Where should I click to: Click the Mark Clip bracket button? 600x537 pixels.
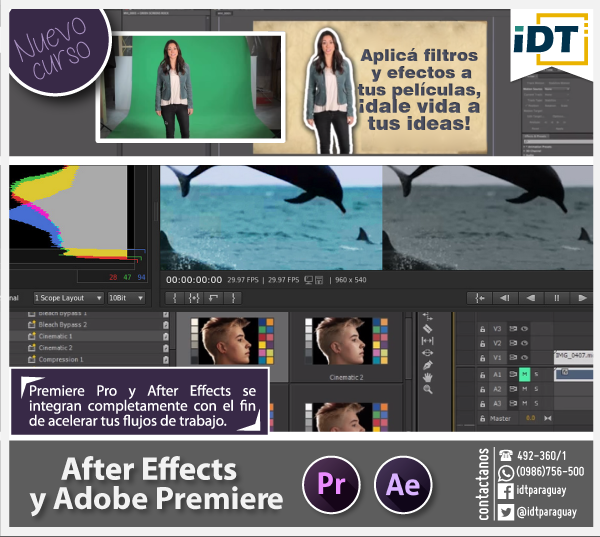(194, 298)
